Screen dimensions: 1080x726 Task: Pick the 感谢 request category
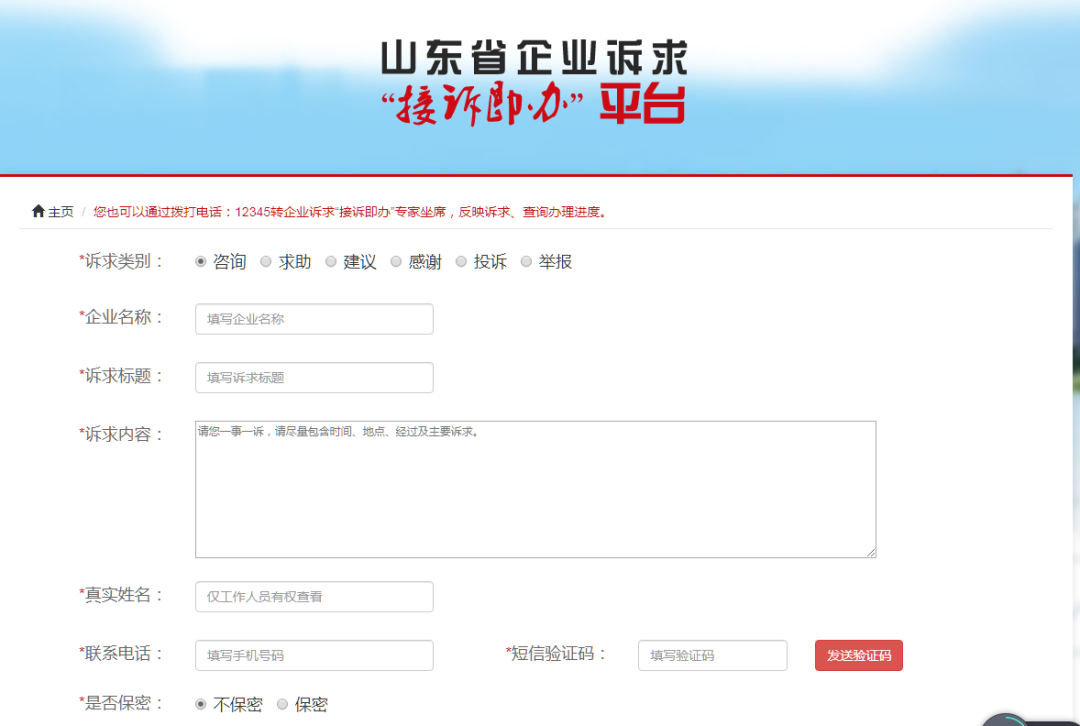396,262
